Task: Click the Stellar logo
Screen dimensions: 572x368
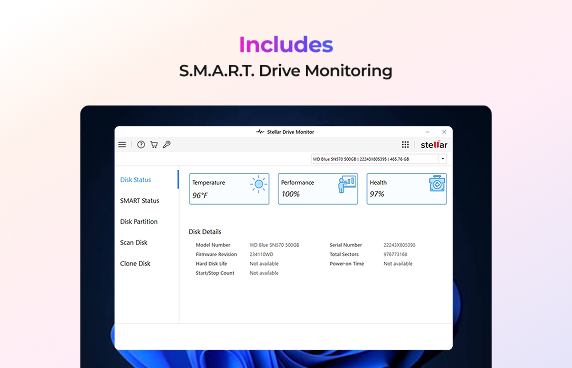Action: (434, 145)
